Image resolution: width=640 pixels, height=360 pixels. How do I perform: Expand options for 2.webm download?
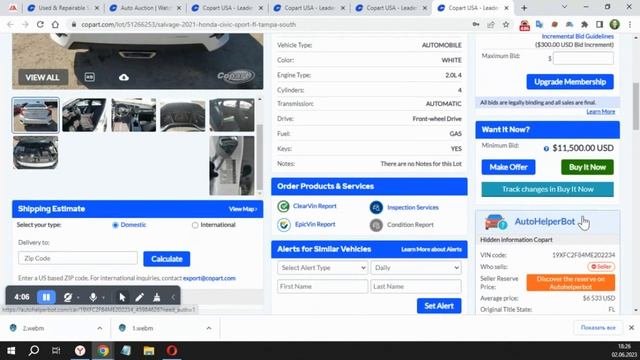[100, 328]
